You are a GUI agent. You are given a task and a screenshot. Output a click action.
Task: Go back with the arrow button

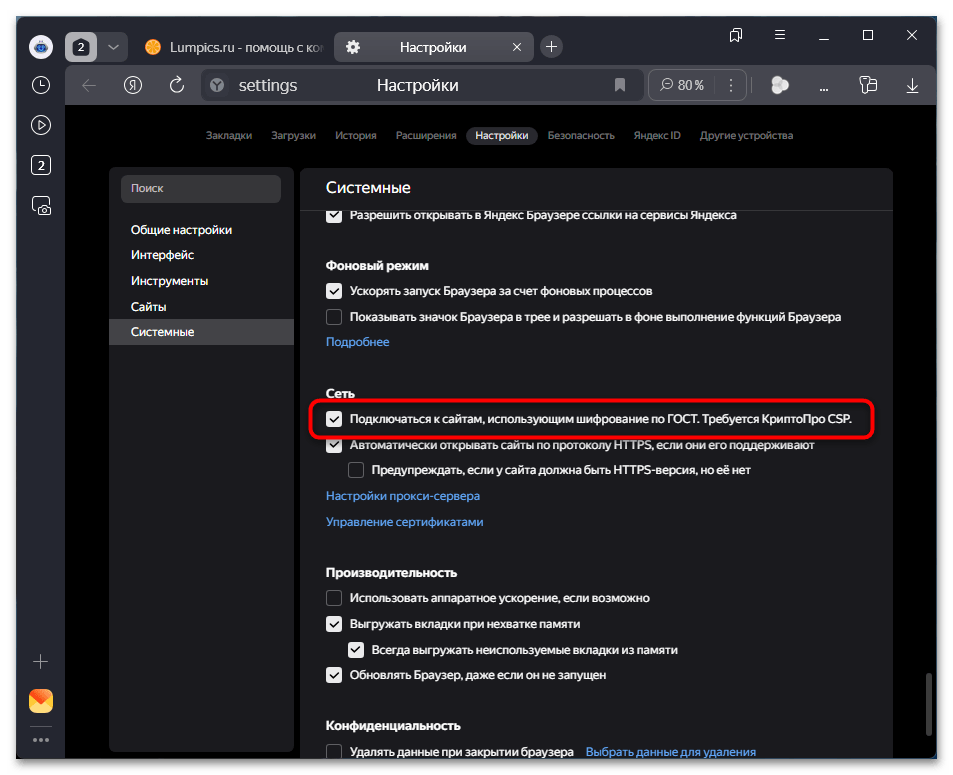[x=89, y=85]
